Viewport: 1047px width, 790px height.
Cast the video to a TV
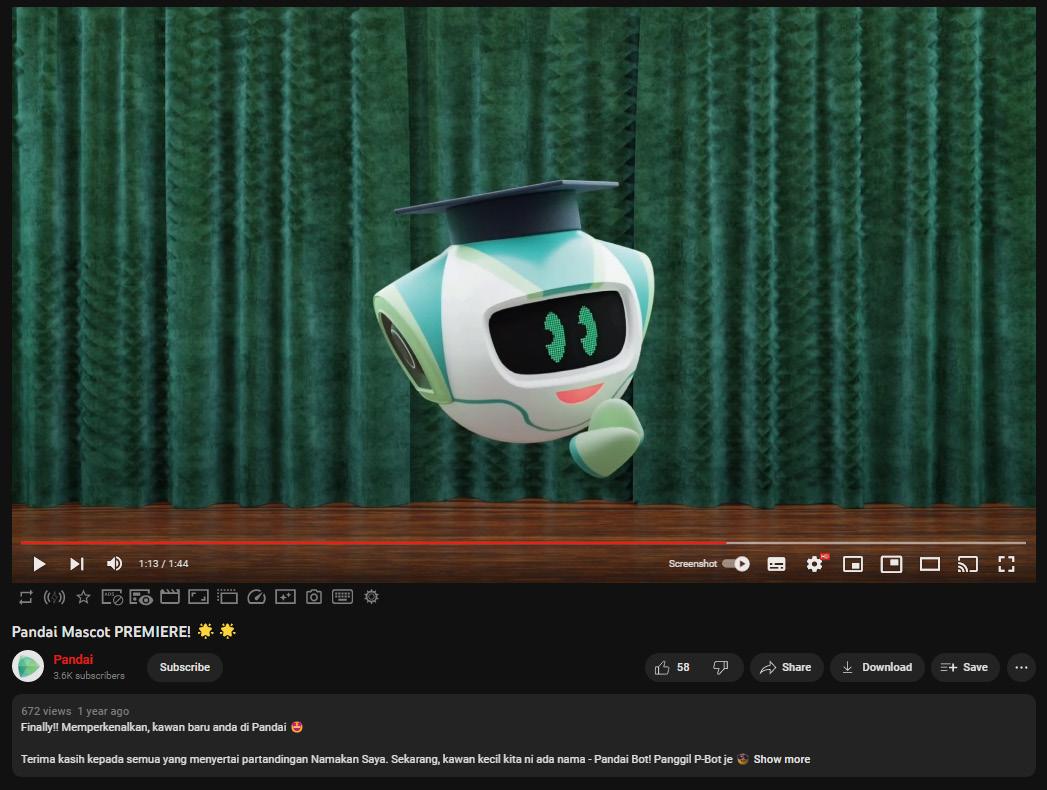coord(968,564)
